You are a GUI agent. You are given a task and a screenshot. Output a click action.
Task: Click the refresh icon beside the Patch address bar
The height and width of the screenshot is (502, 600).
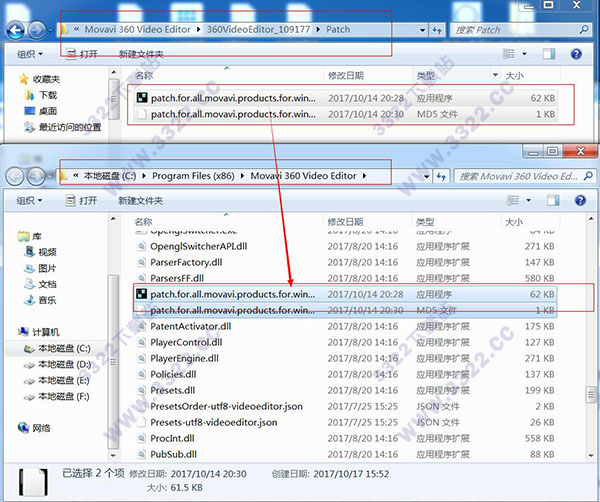(x=437, y=30)
